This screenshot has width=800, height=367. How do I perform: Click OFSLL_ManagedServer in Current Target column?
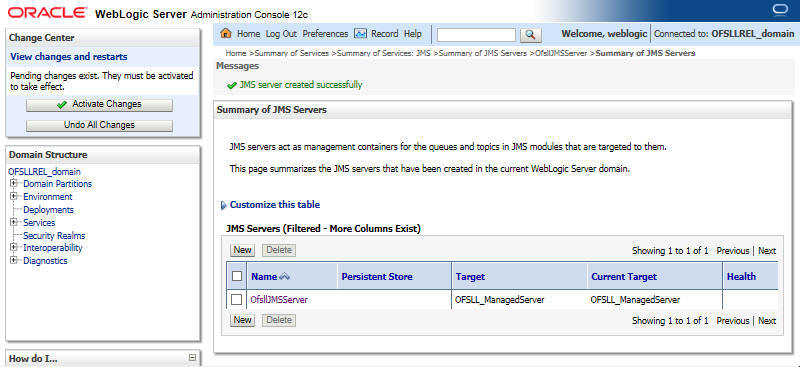point(635,300)
